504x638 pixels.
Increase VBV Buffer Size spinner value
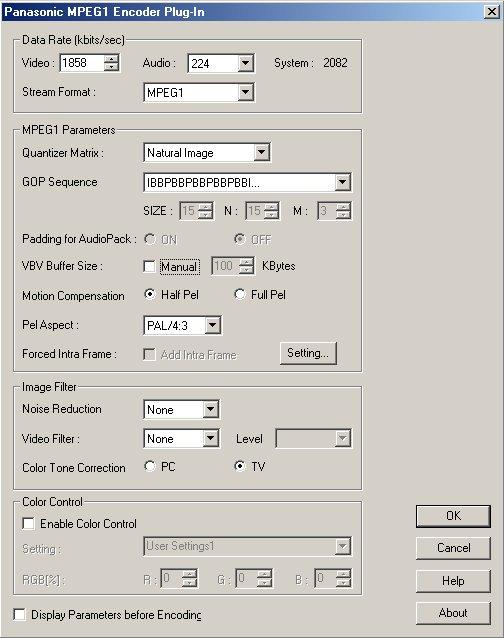click(246, 262)
